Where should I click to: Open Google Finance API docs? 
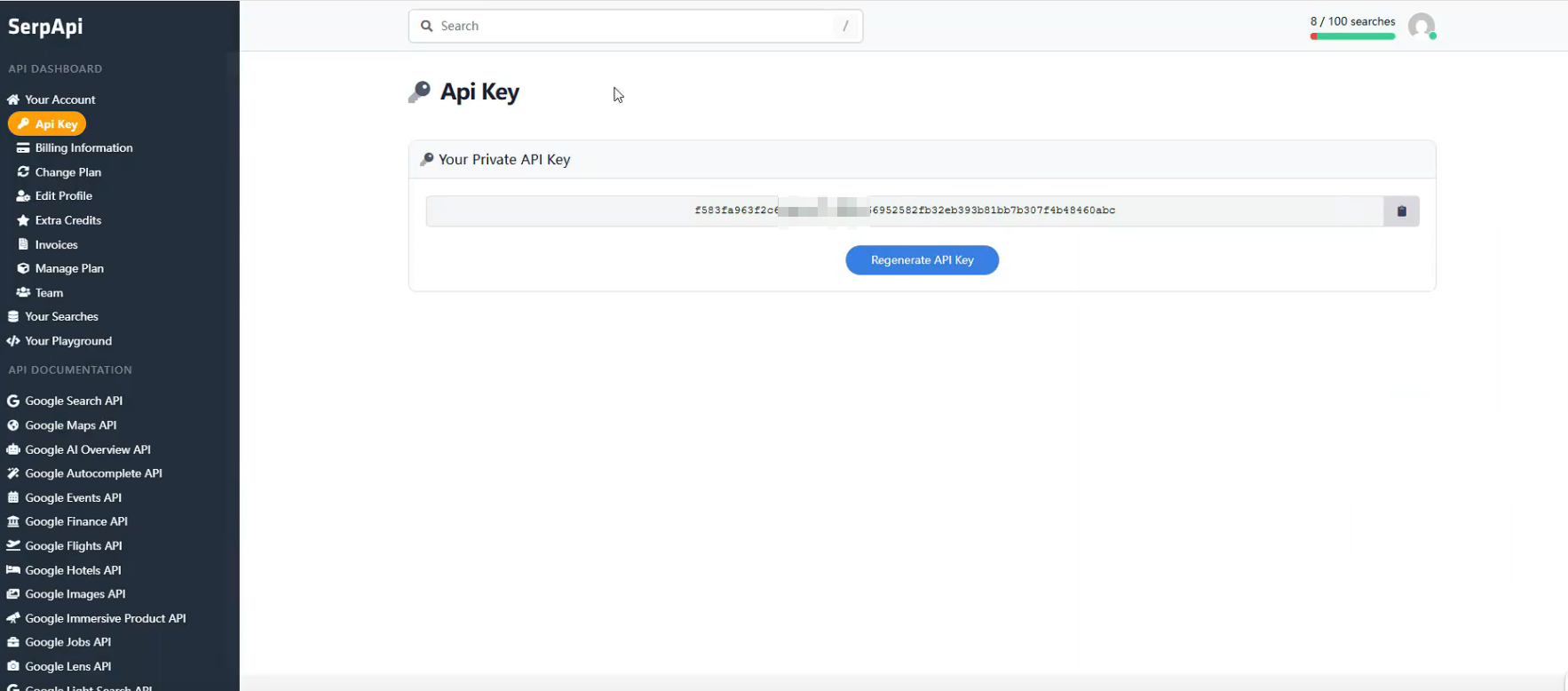coord(76,521)
